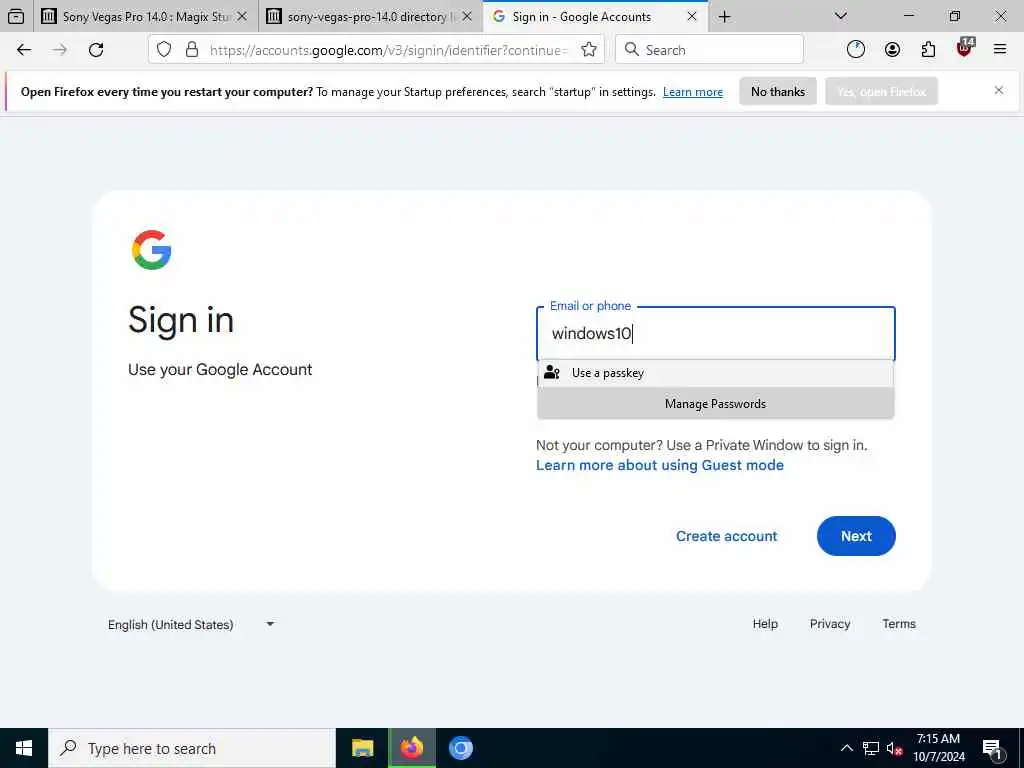The height and width of the screenshot is (768, 1024).
Task: Close the Sign in Google Accounts tab
Action: tap(692, 17)
